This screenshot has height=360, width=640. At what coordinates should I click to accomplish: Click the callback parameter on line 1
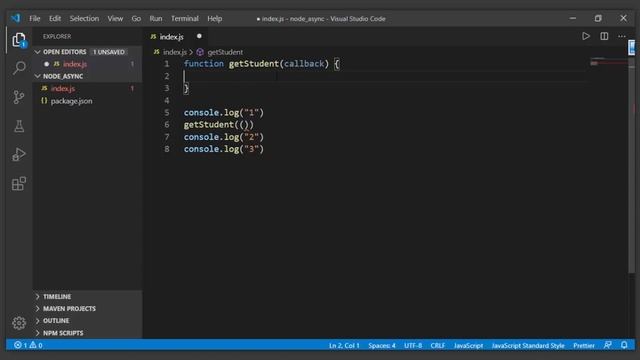[x=304, y=64]
